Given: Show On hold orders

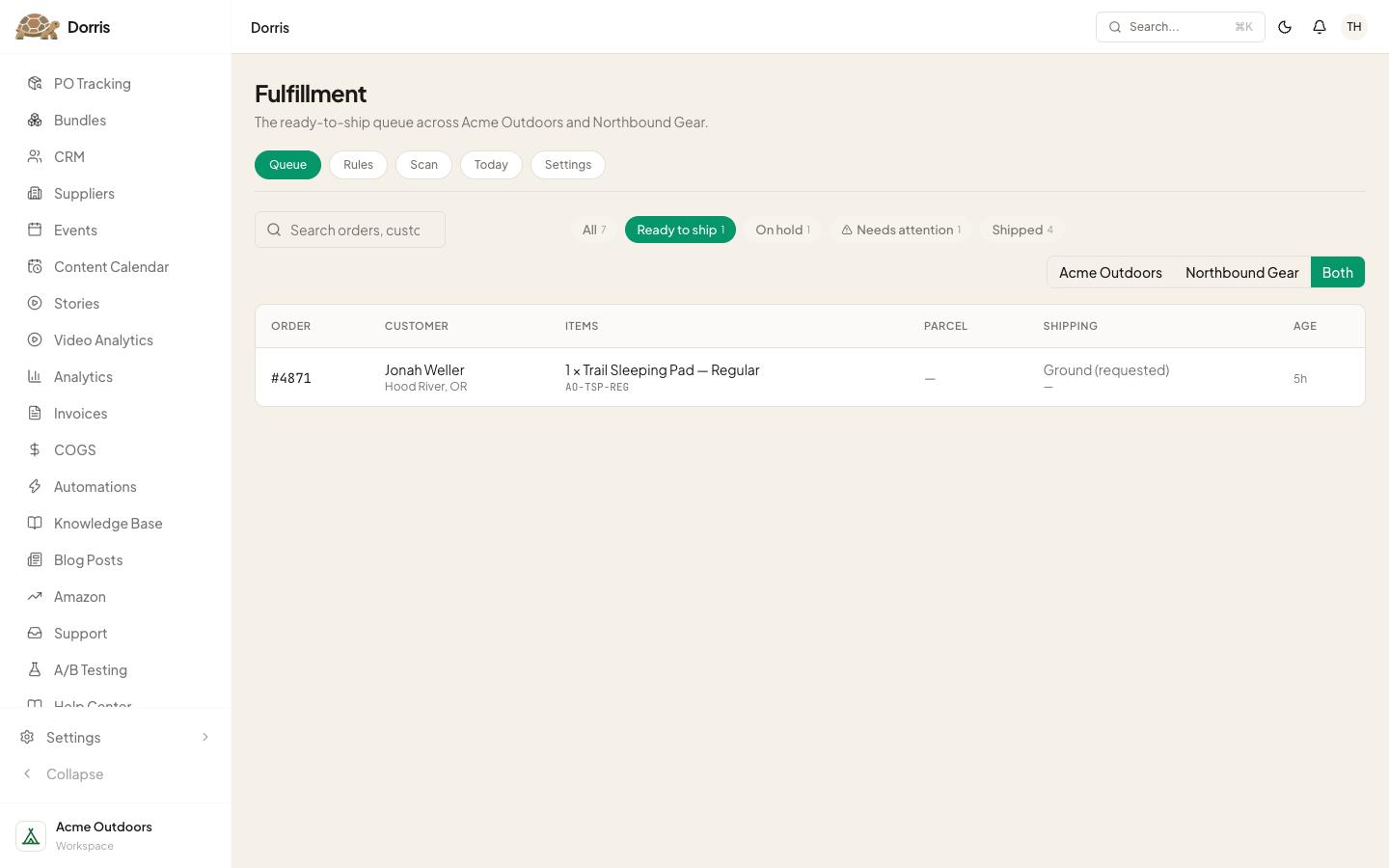Looking at the screenshot, I should pyautogui.click(x=782, y=230).
